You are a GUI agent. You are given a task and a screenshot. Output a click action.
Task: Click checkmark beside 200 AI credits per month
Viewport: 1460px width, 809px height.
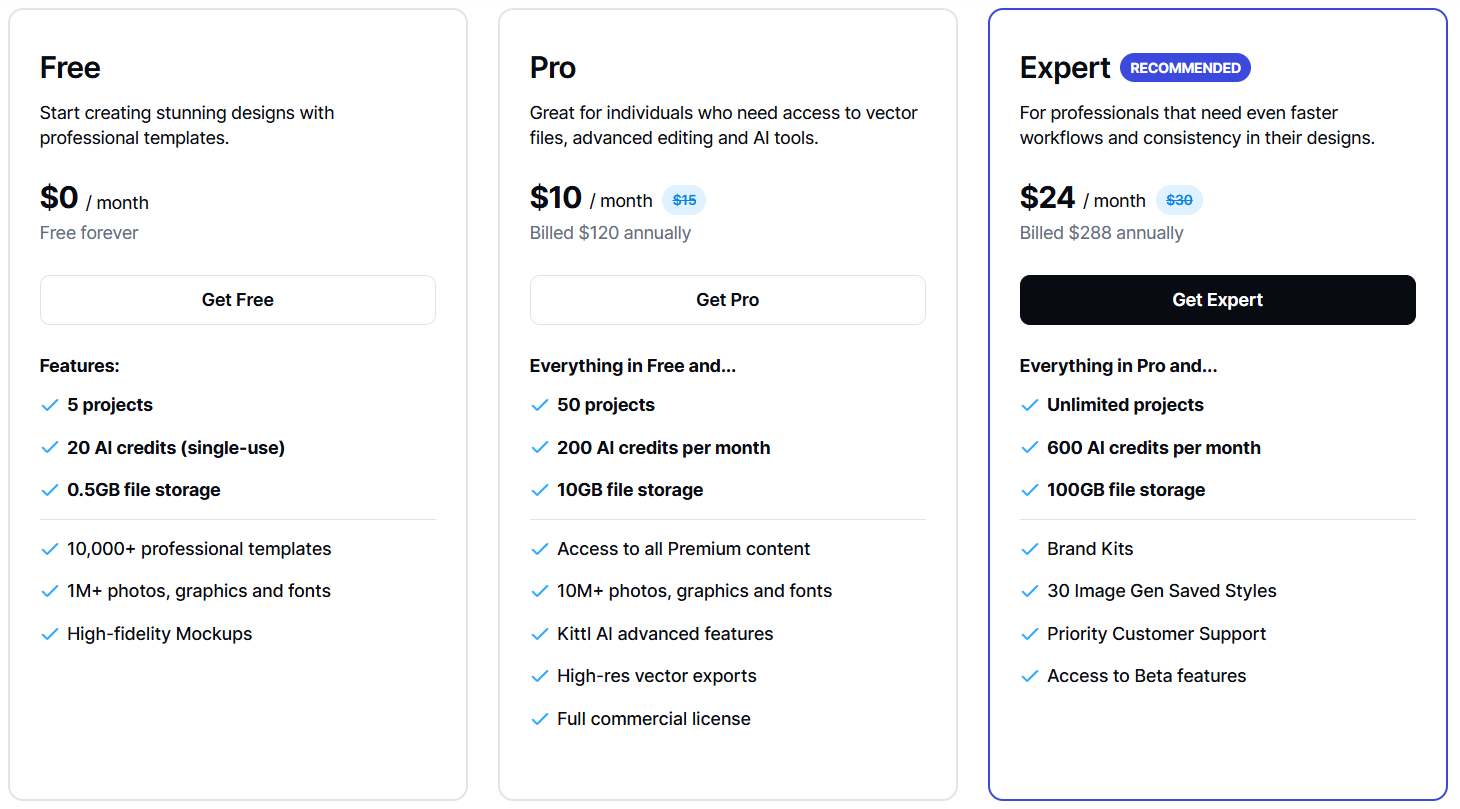pos(539,448)
